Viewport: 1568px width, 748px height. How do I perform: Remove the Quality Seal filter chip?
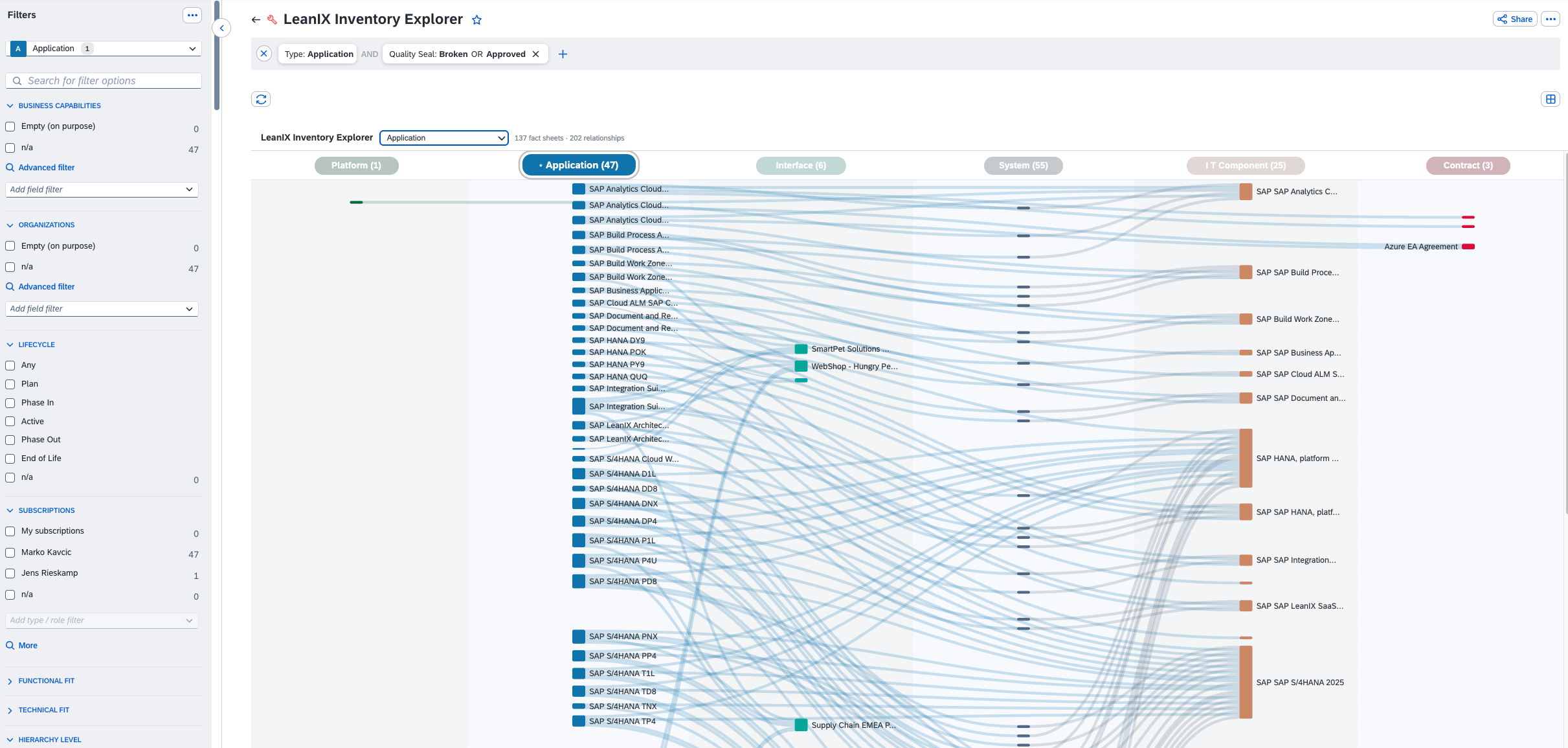pyautogui.click(x=536, y=54)
